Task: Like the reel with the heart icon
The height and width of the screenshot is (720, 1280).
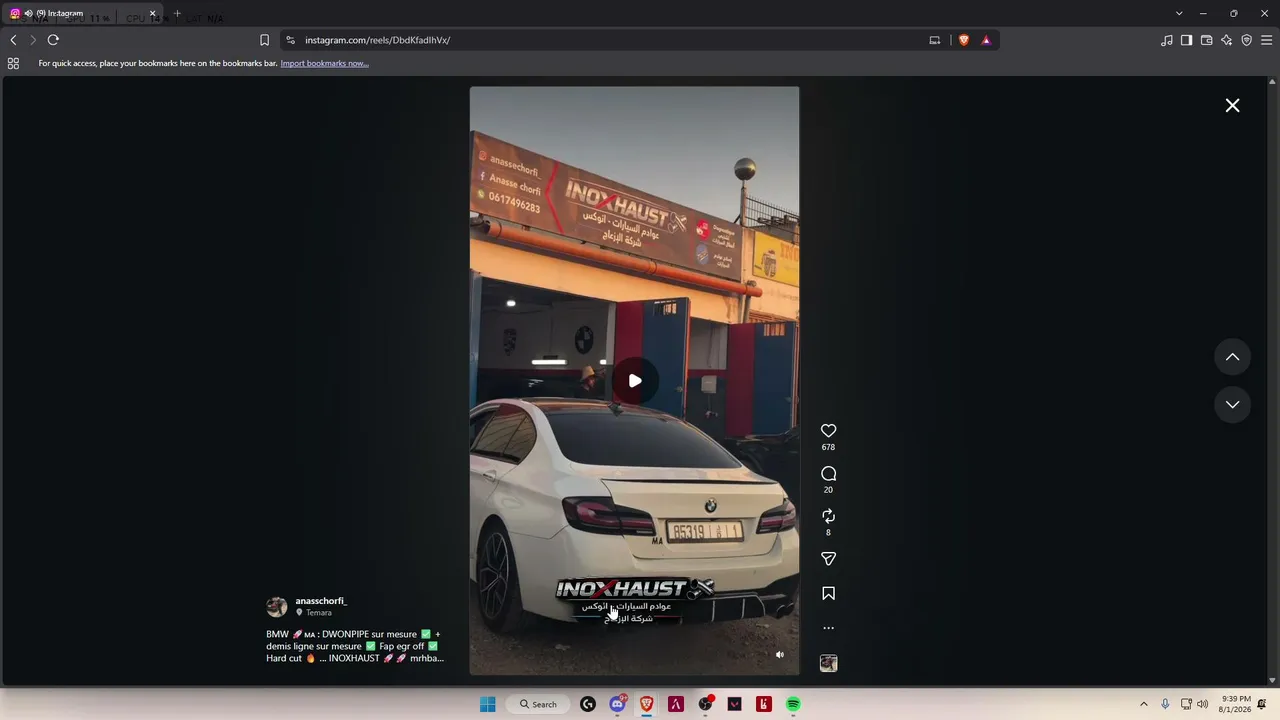Action: 828,431
